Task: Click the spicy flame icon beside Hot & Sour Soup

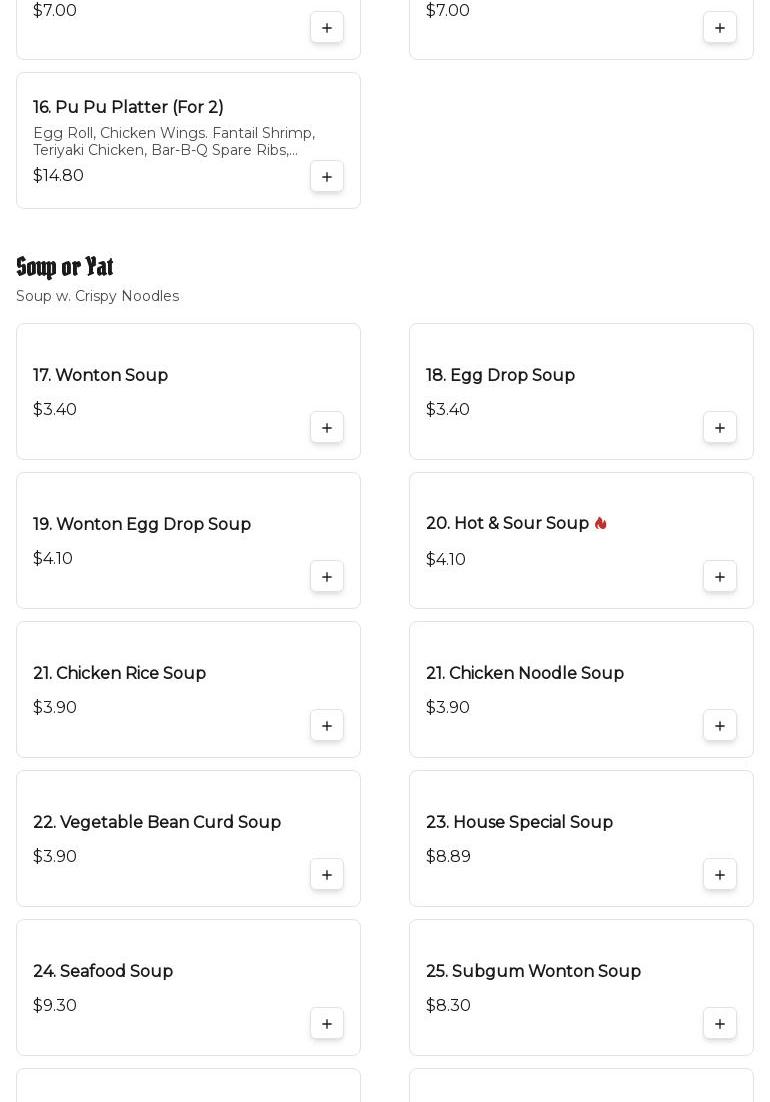Action: pyautogui.click(x=600, y=523)
